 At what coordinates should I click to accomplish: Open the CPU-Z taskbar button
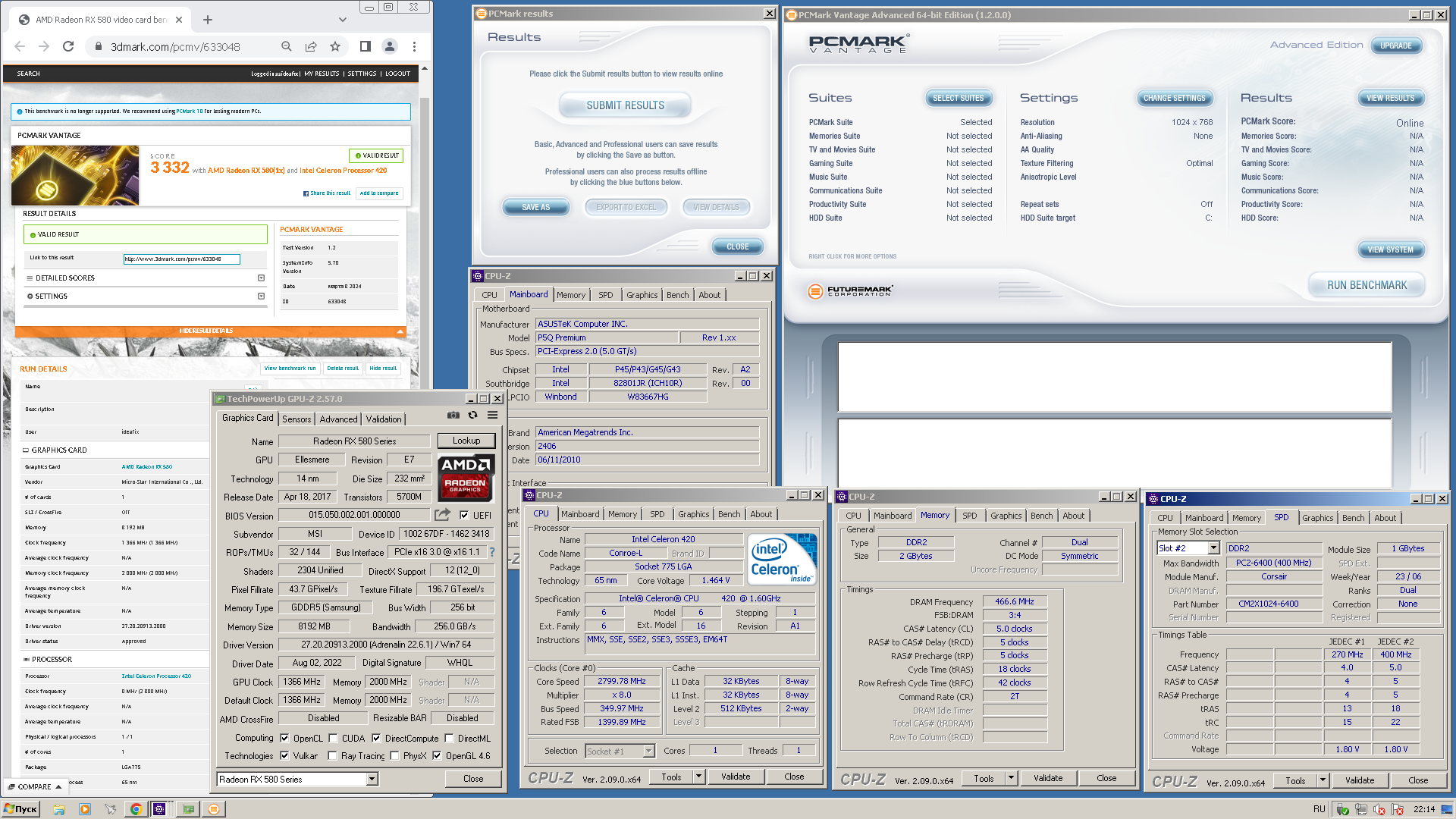160,809
